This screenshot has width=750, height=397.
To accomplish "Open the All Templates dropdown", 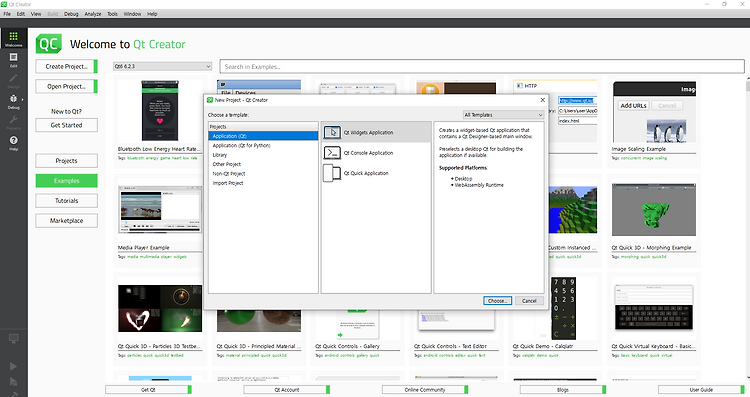I will tap(503, 115).
